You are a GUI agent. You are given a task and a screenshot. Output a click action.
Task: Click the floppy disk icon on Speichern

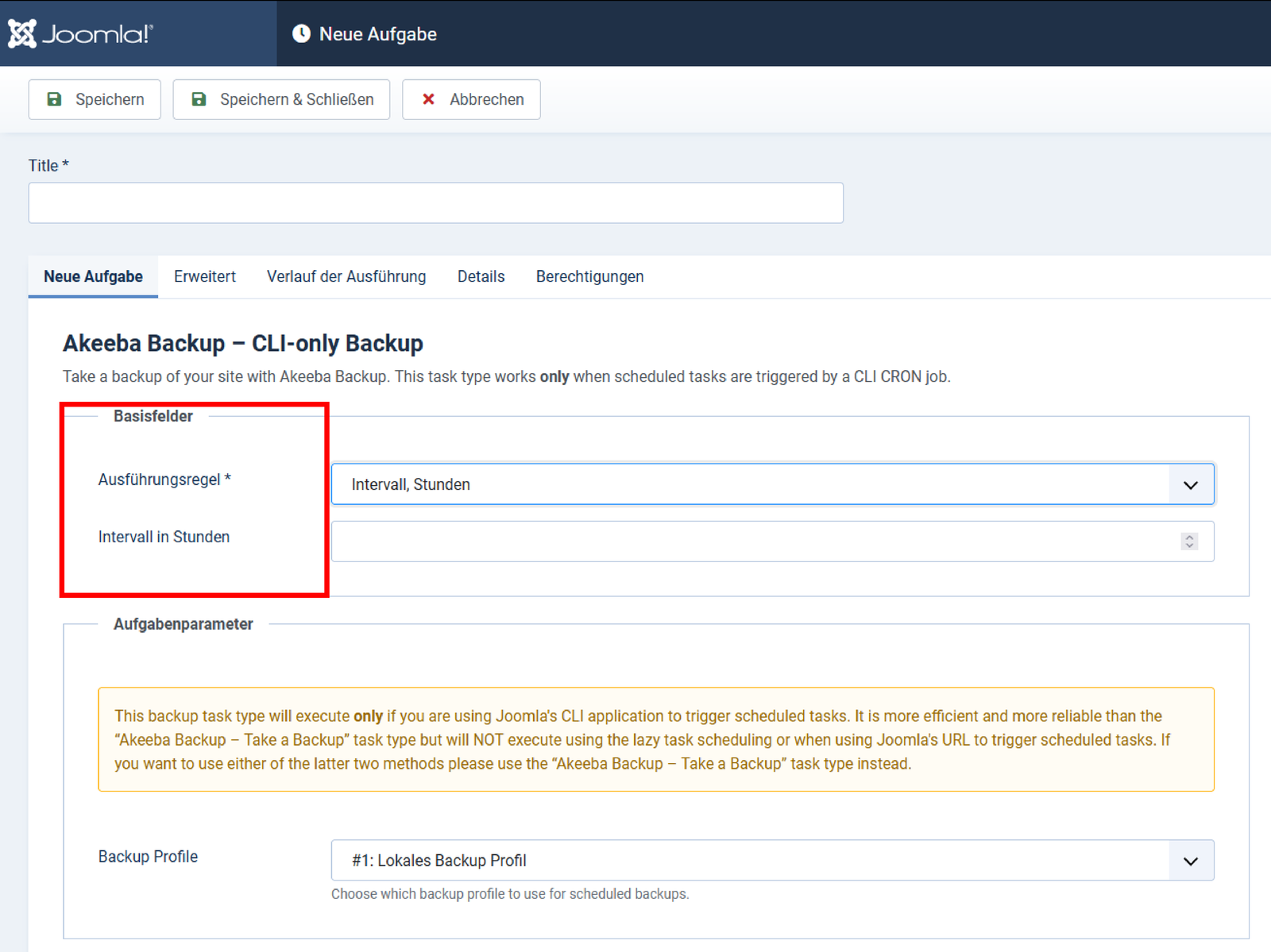click(54, 99)
